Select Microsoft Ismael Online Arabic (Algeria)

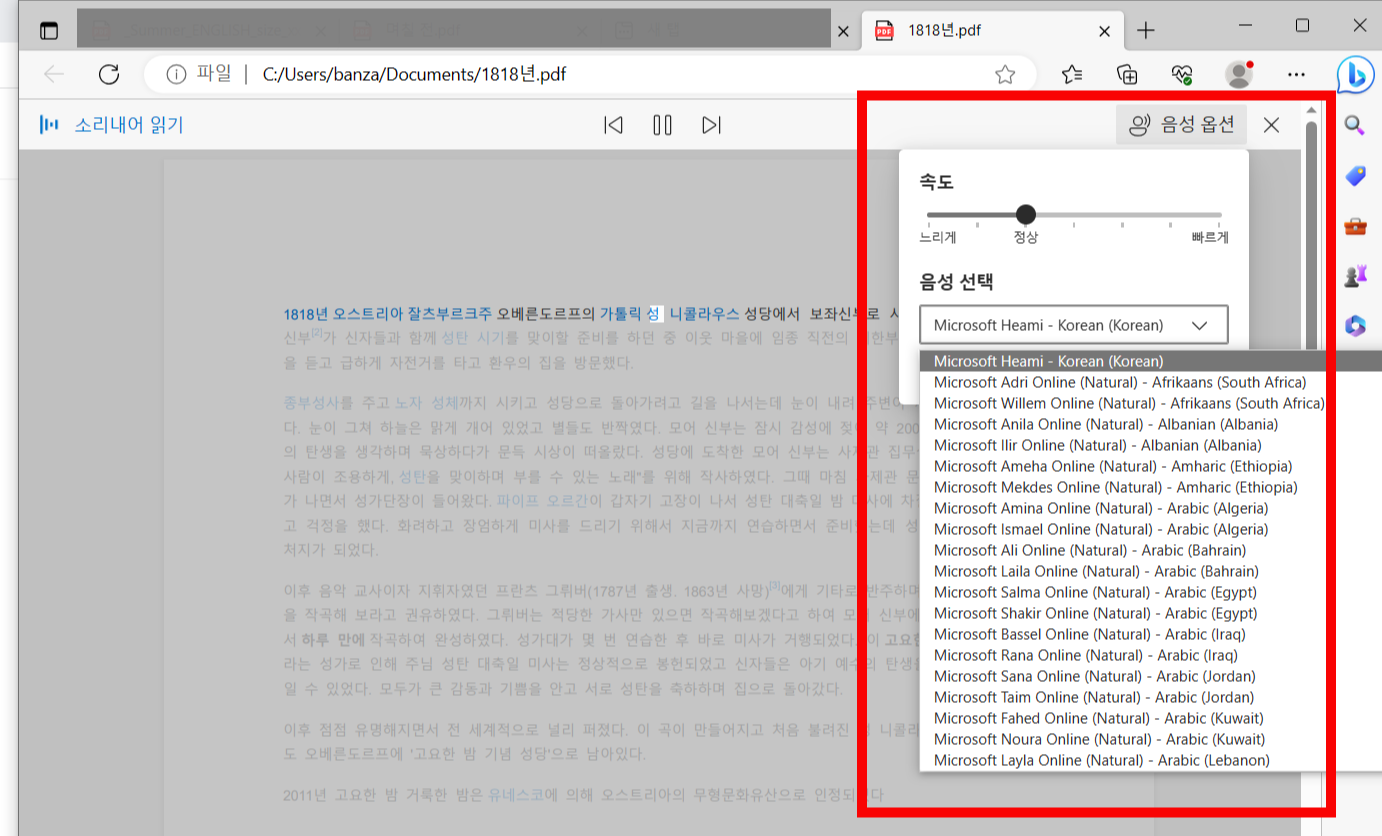pos(1150,529)
